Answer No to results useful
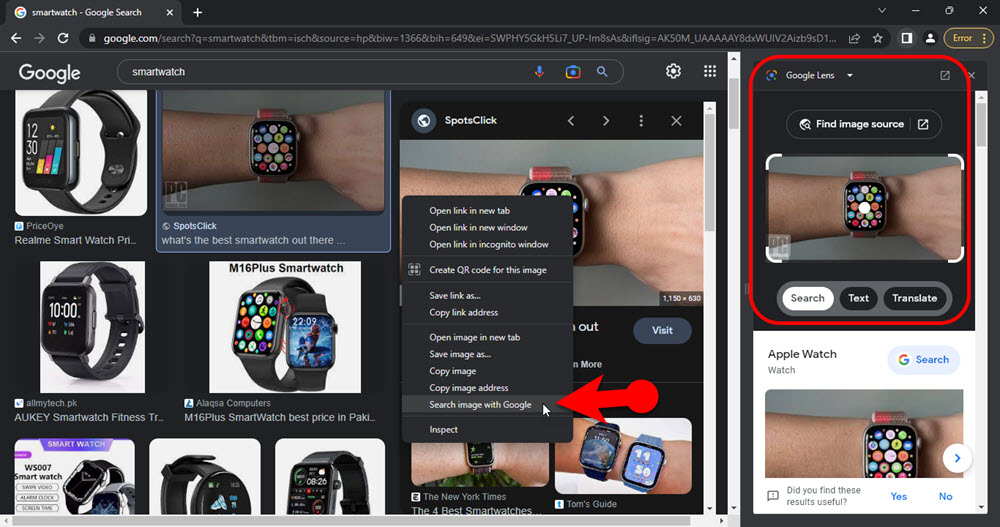This screenshot has width=1000, height=527. [945, 496]
